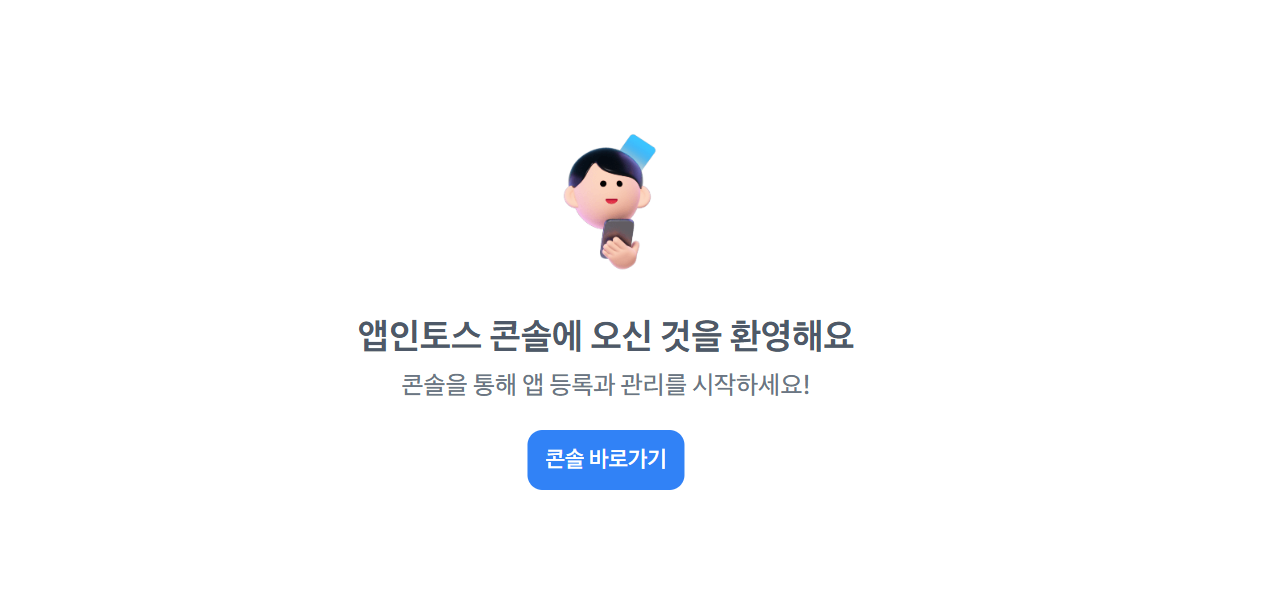The image size is (1264, 600).
Task: Click the word 관리를 in subtitle
Action: (654, 385)
